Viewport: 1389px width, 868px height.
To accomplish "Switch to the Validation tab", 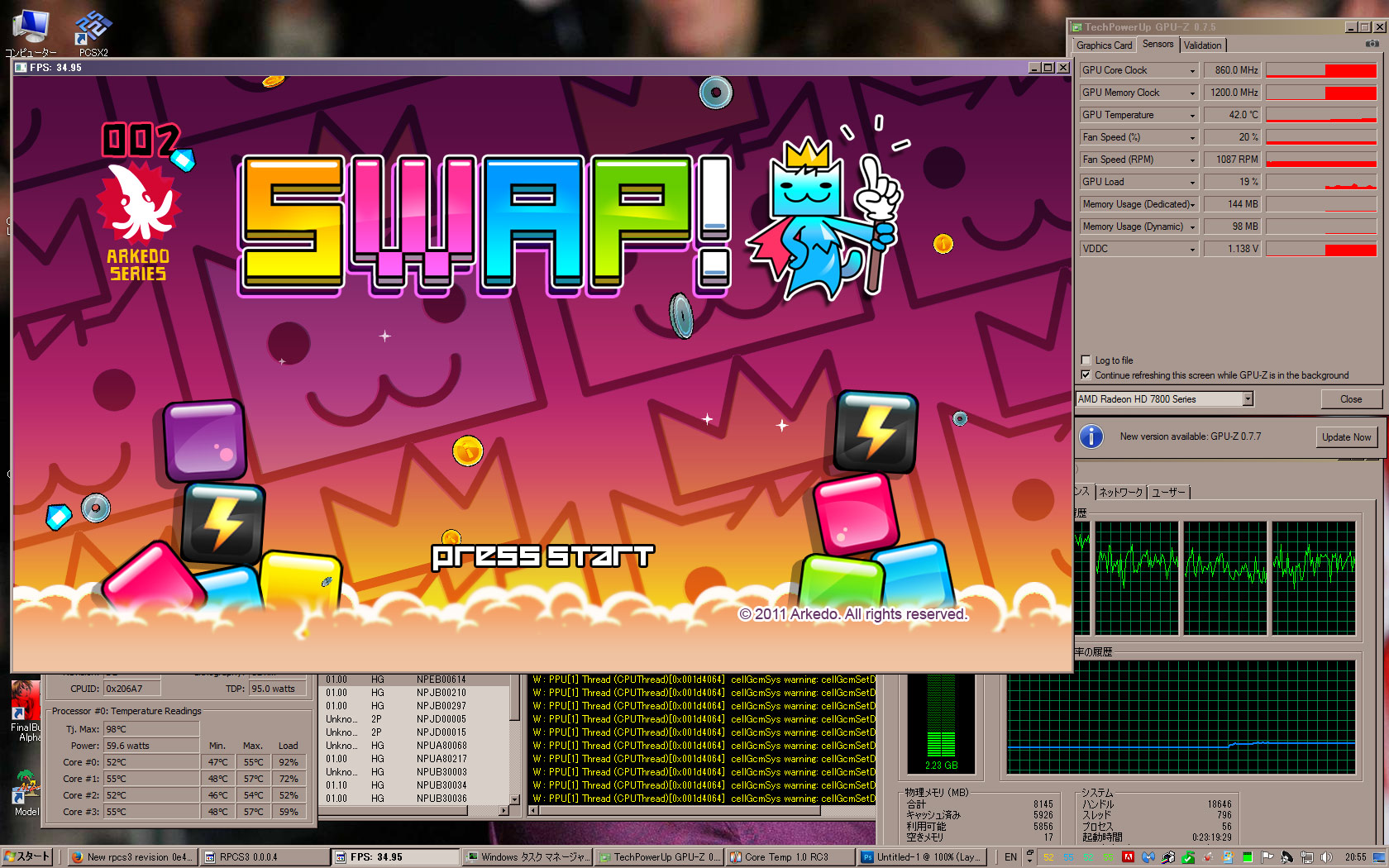I will [x=1202, y=45].
